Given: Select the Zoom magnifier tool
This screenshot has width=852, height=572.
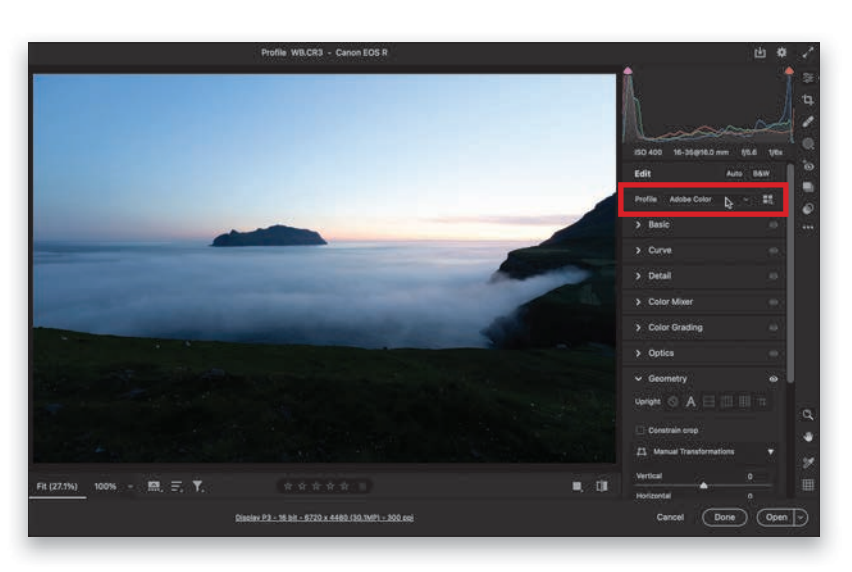Looking at the screenshot, I should tap(808, 414).
